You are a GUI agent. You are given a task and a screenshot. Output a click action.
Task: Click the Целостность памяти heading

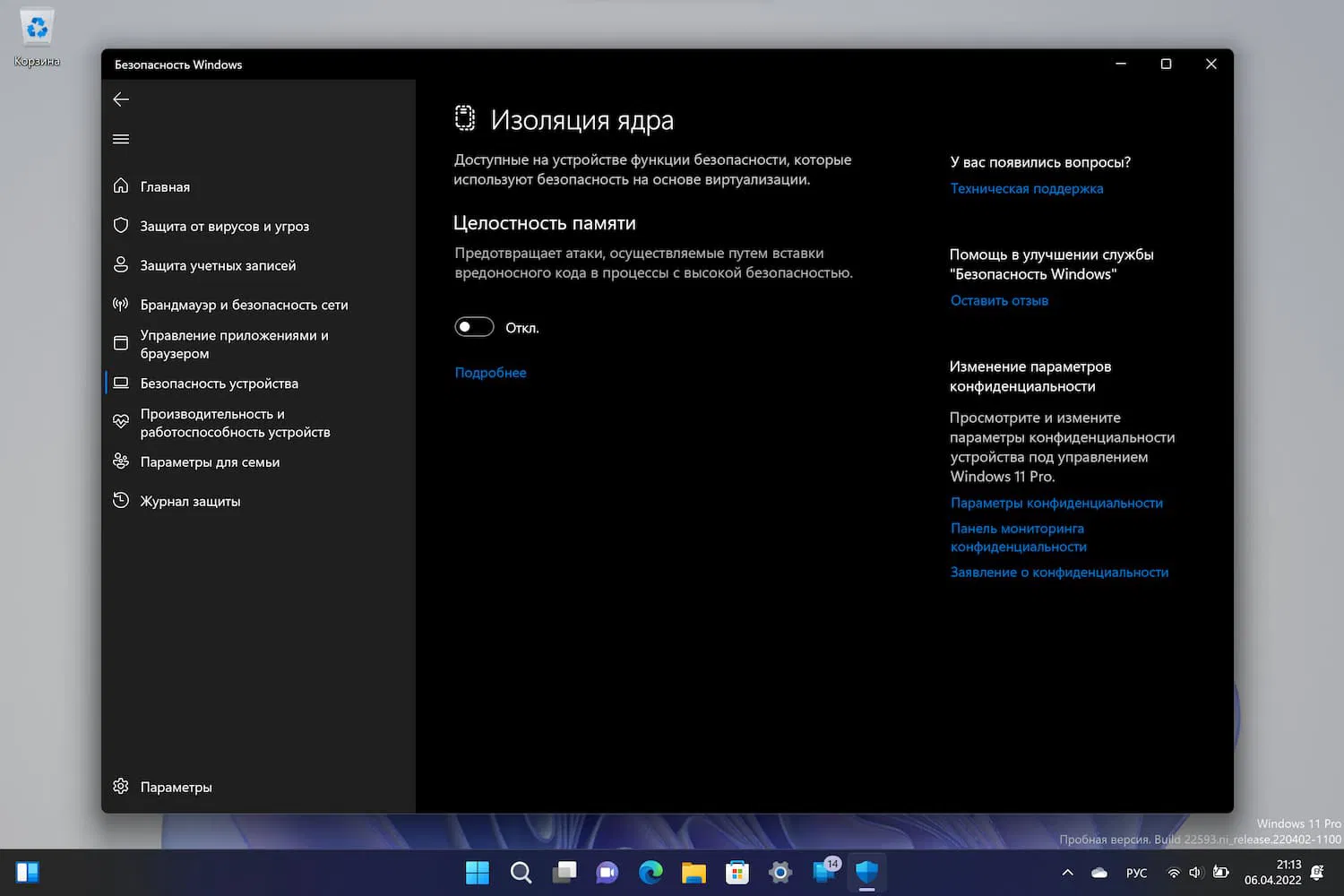point(544,223)
